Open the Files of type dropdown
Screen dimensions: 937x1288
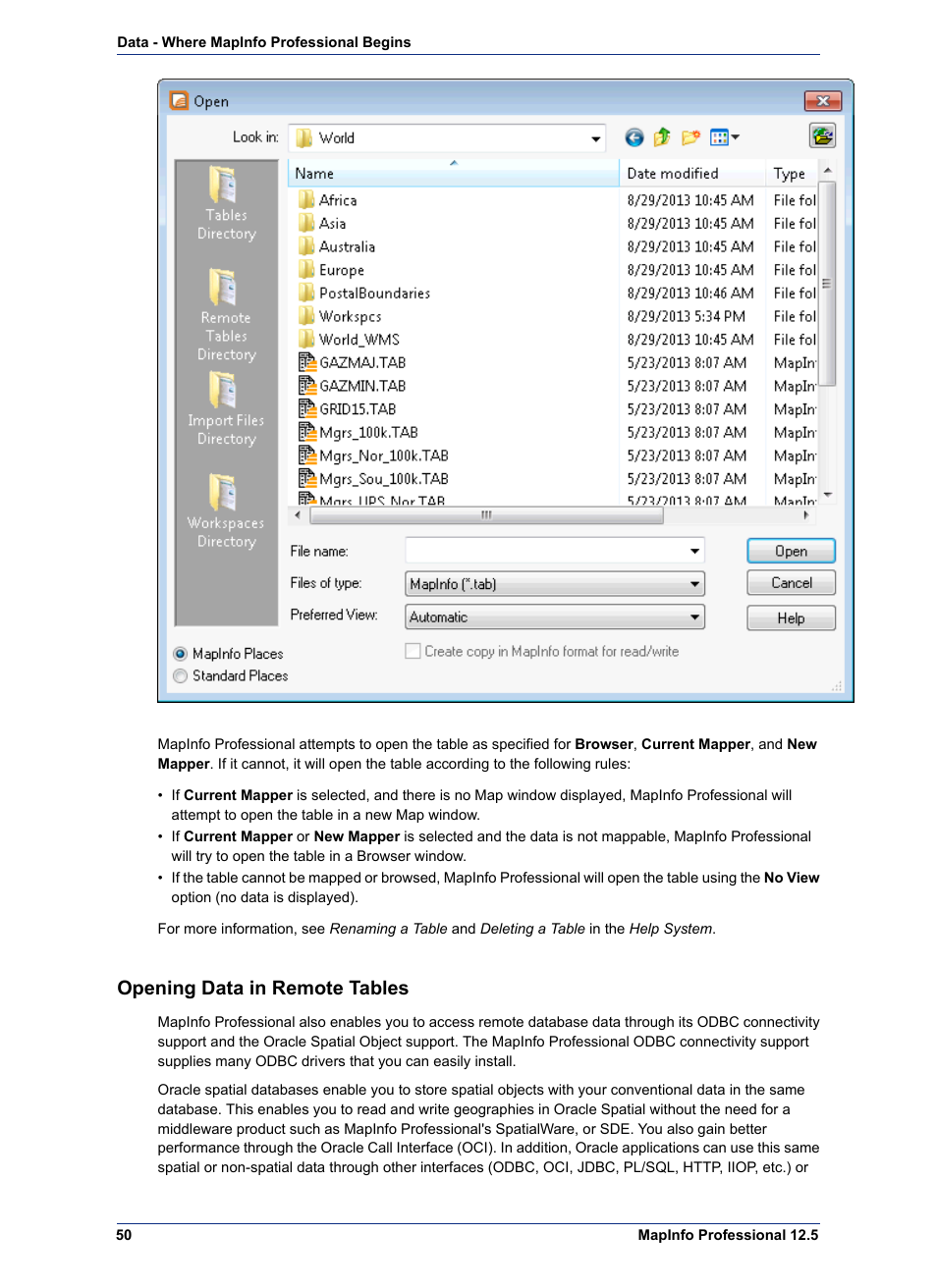coord(555,584)
